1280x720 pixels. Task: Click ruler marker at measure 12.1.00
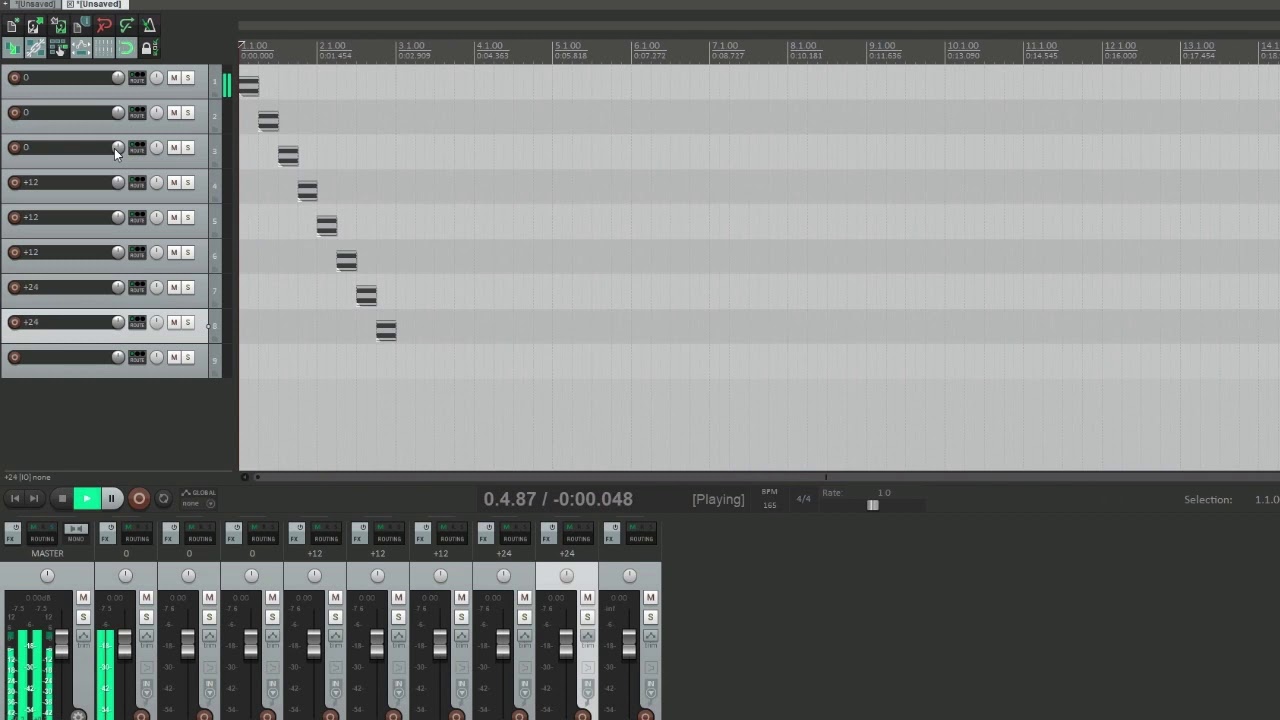[x=1119, y=46]
